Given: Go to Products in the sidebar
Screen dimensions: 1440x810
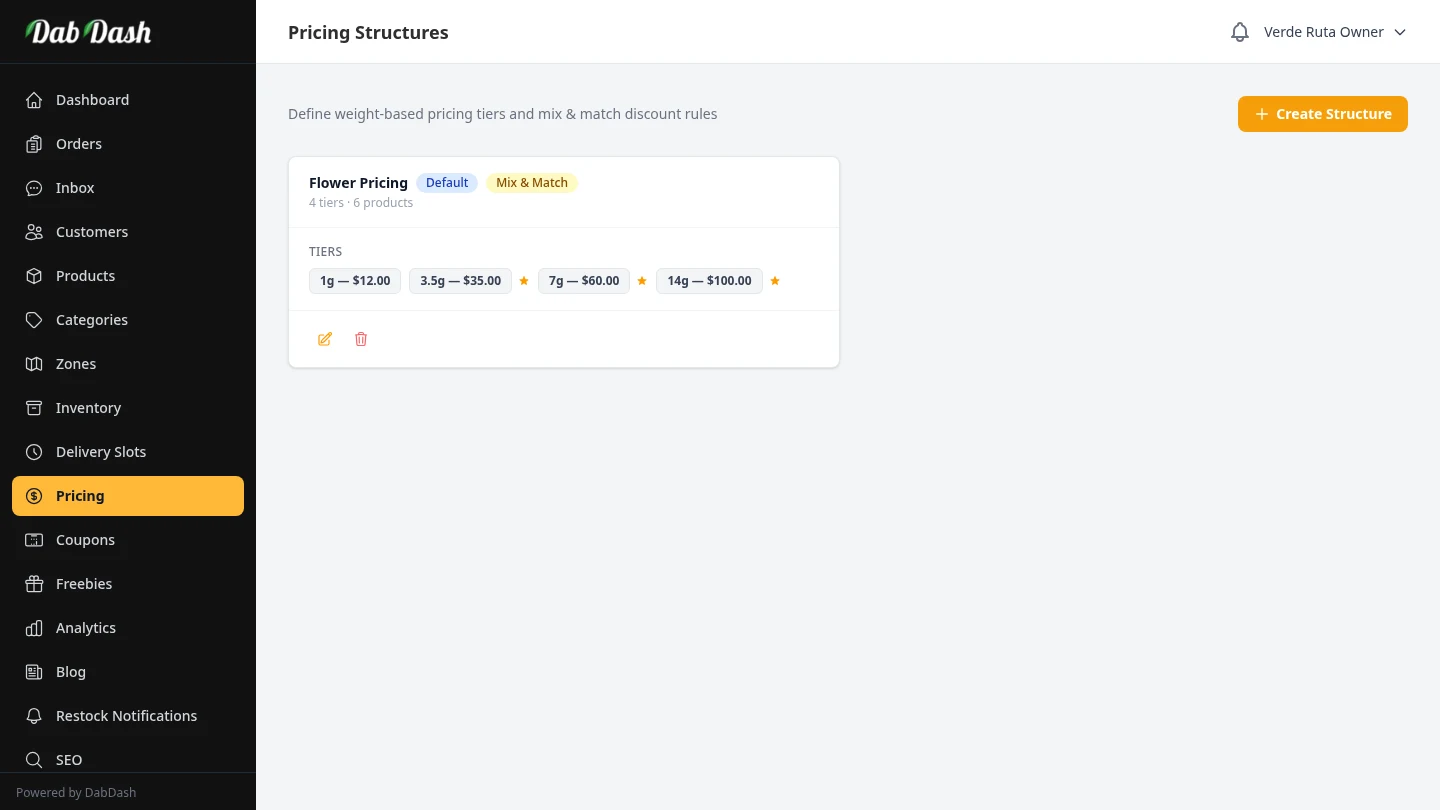Looking at the screenshot, I should pyautogui.click(x=85, y=276).
